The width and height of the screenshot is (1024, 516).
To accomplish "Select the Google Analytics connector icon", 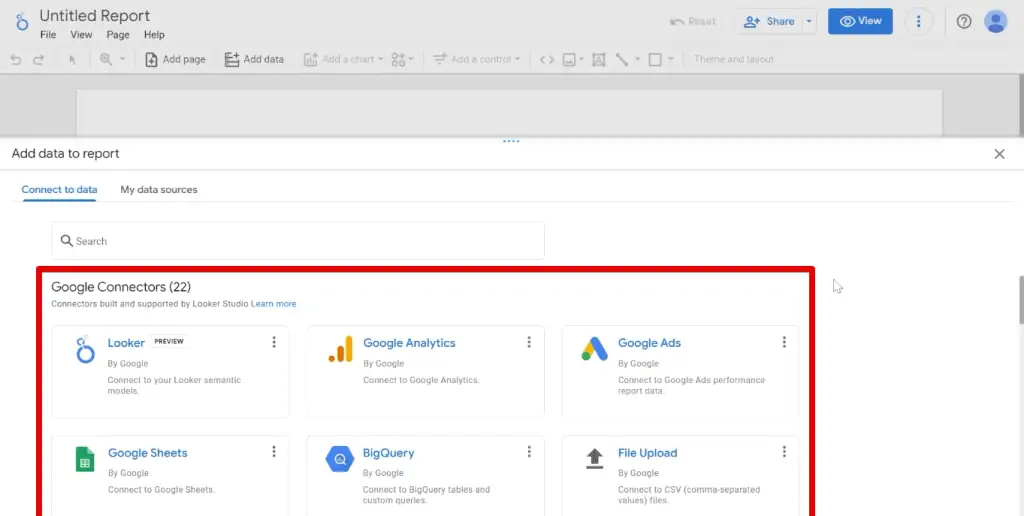I will 340,349.
